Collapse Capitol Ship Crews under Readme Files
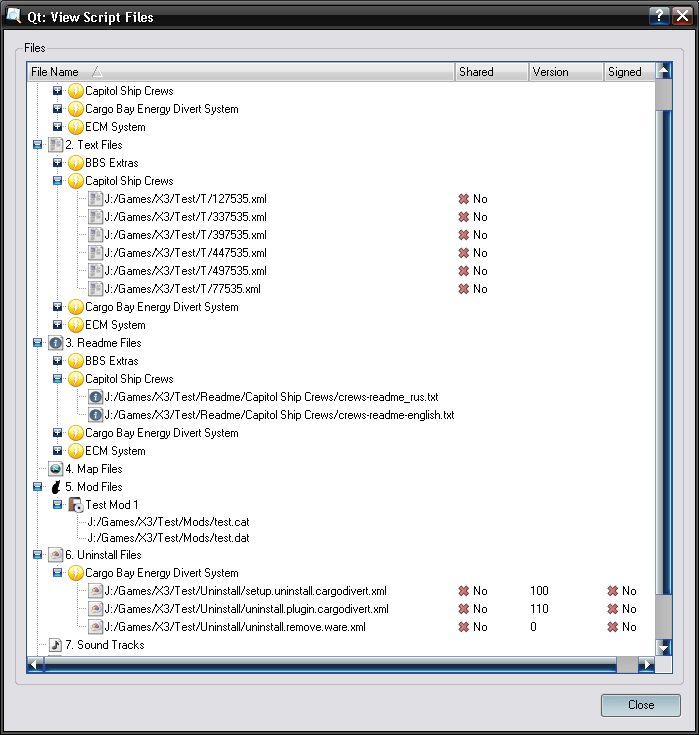The width and height of the screenshot is (699, 735). tap(57, 378)
